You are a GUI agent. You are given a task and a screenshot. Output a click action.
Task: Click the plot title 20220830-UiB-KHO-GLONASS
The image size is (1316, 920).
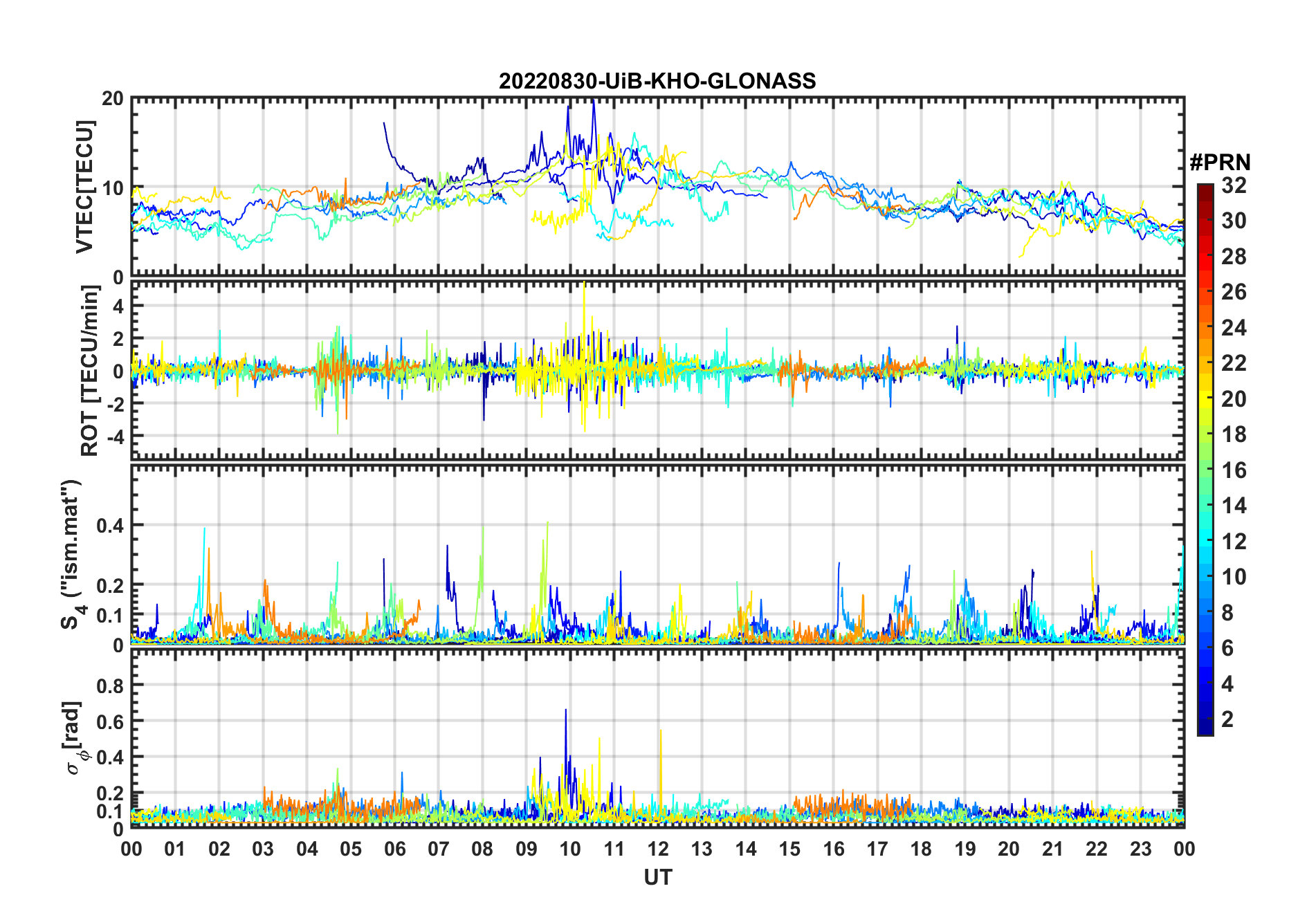(657, 82)
